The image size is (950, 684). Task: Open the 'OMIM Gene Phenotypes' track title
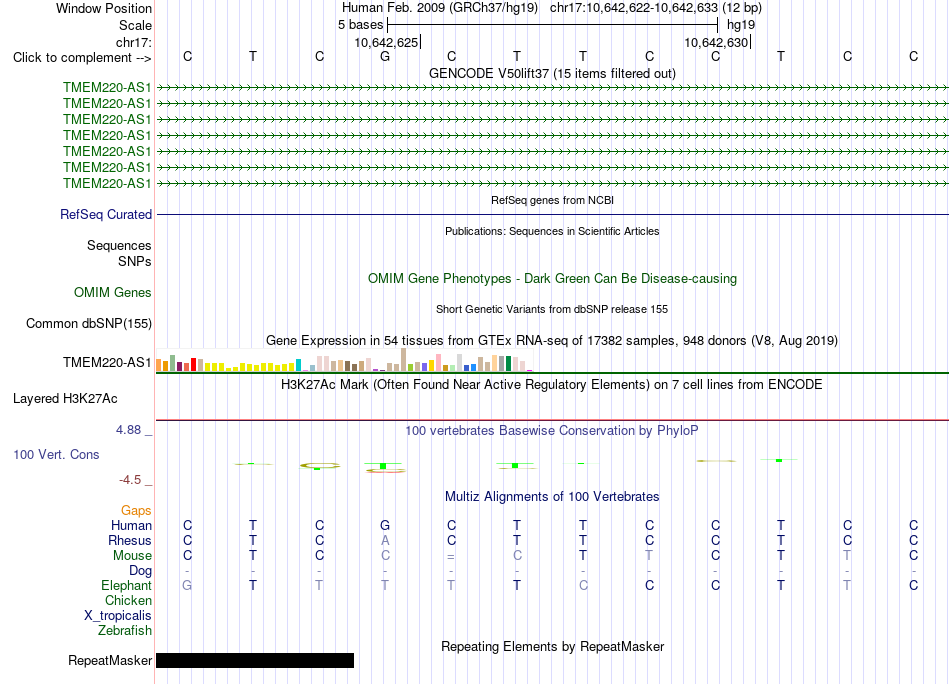tap(552, 279)
